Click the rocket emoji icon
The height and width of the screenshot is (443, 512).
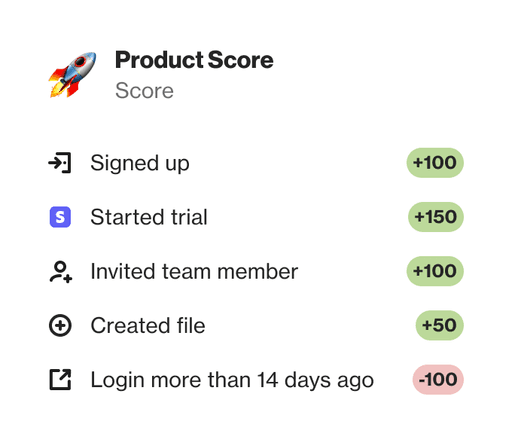[x=73, y=75]
